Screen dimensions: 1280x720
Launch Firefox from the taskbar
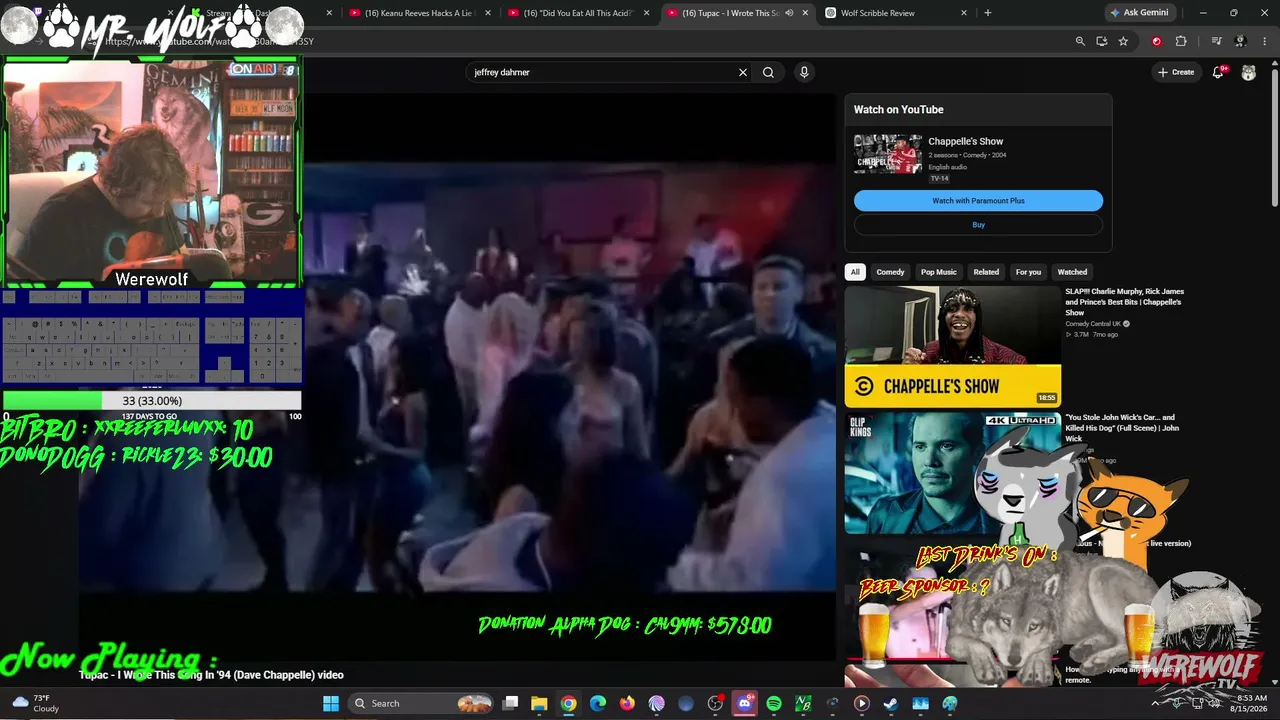click(627, 703)
